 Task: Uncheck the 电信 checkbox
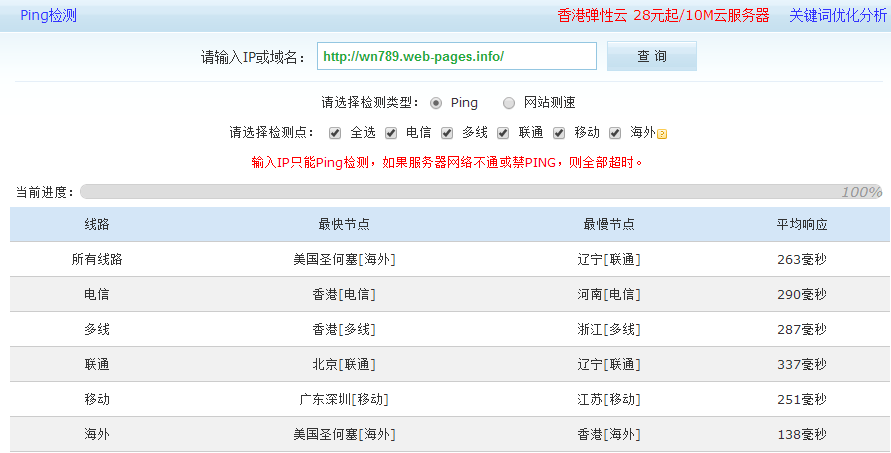391,133
